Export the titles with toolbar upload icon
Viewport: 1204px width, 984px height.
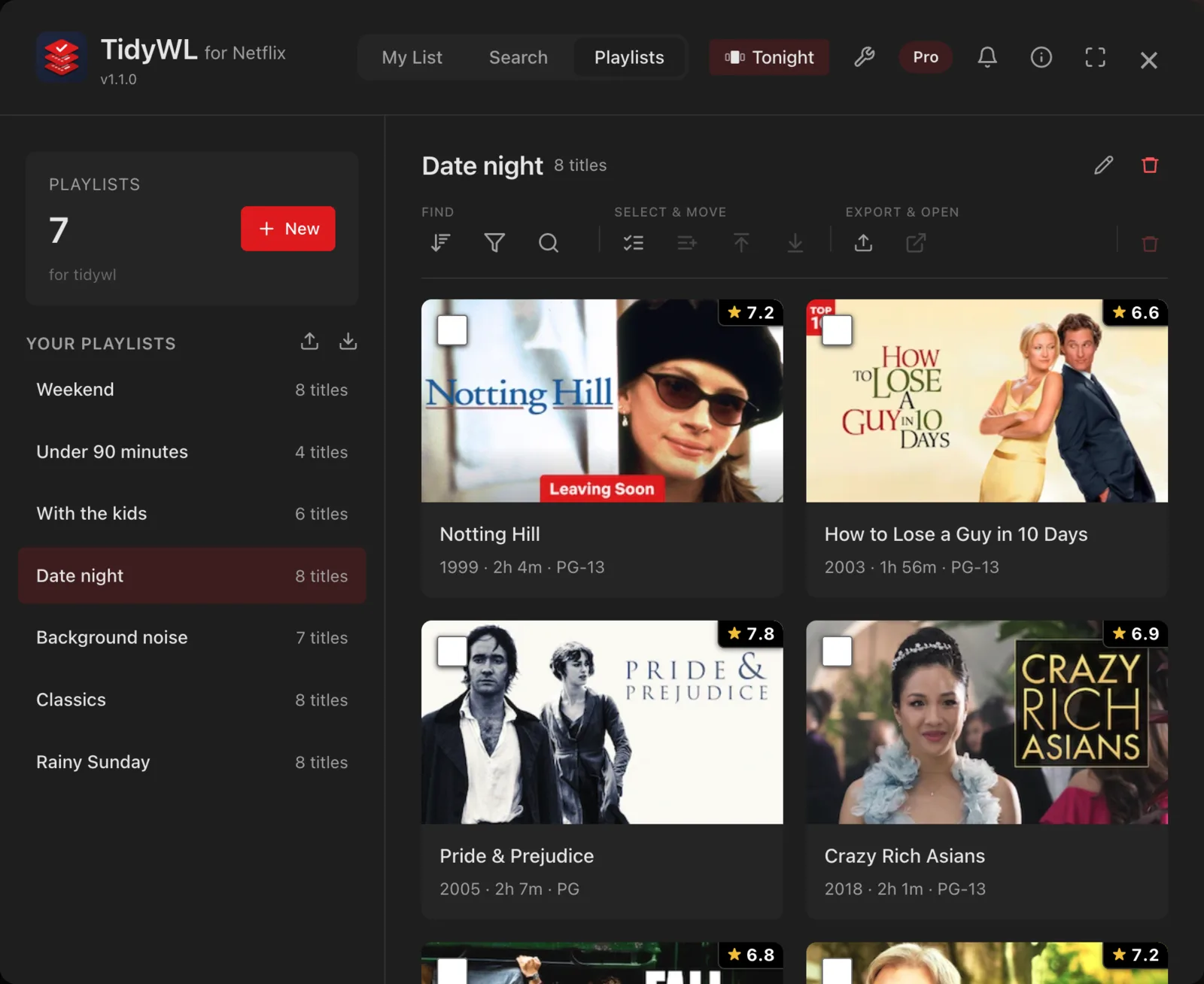click(864, 243)
